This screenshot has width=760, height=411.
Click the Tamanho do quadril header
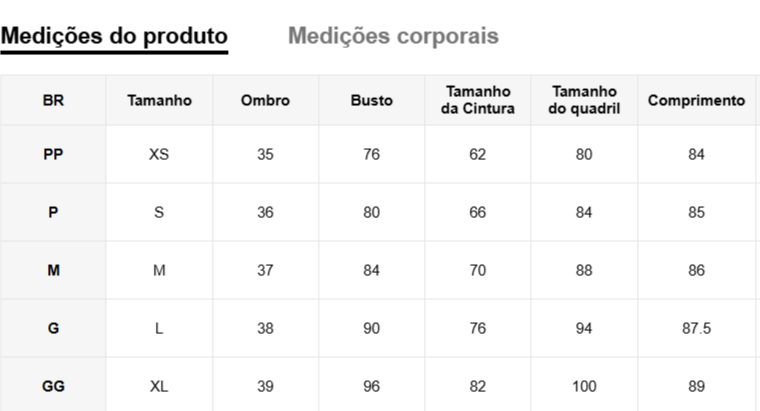pos(584,100)
